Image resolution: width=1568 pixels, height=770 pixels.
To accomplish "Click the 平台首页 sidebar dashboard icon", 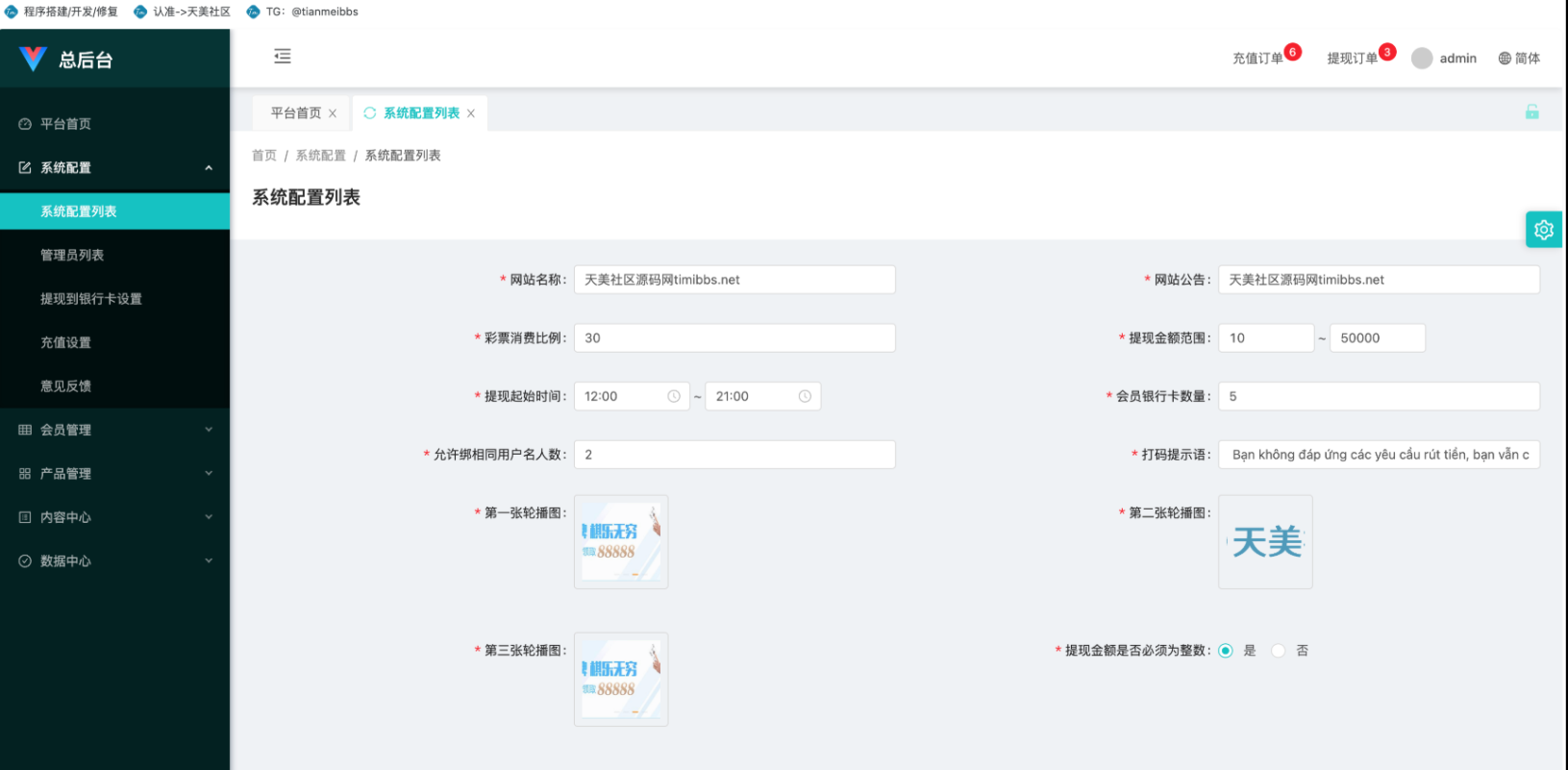I will (25, 124).
